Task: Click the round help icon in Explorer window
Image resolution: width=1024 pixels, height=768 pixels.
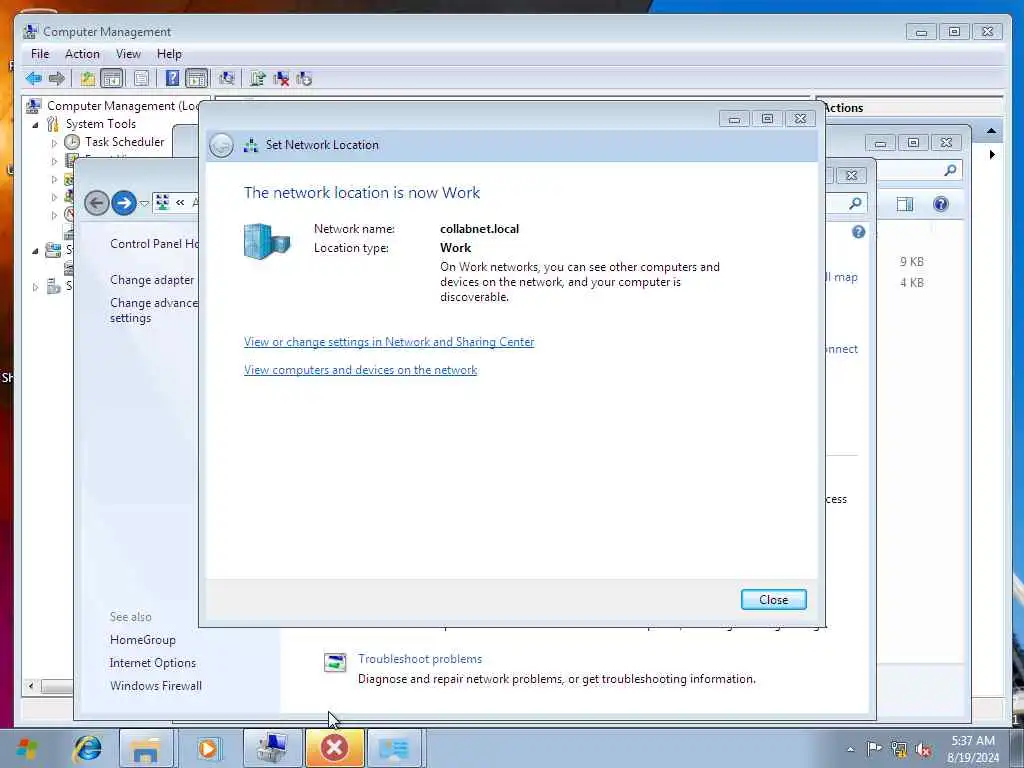Action: click(941, 204)
